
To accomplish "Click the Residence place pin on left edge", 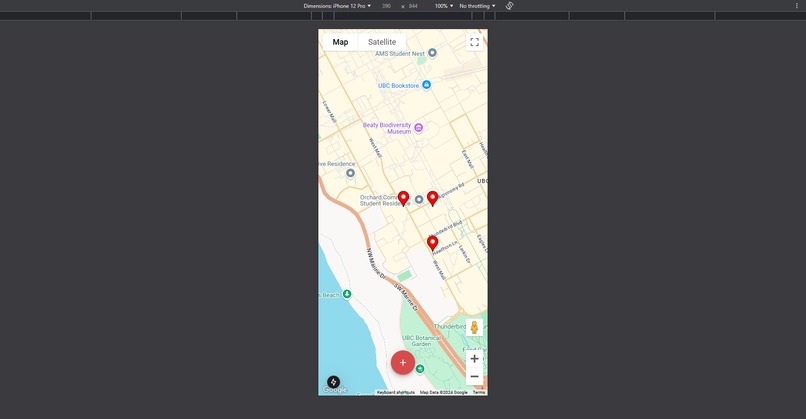I will click(350, 173).
